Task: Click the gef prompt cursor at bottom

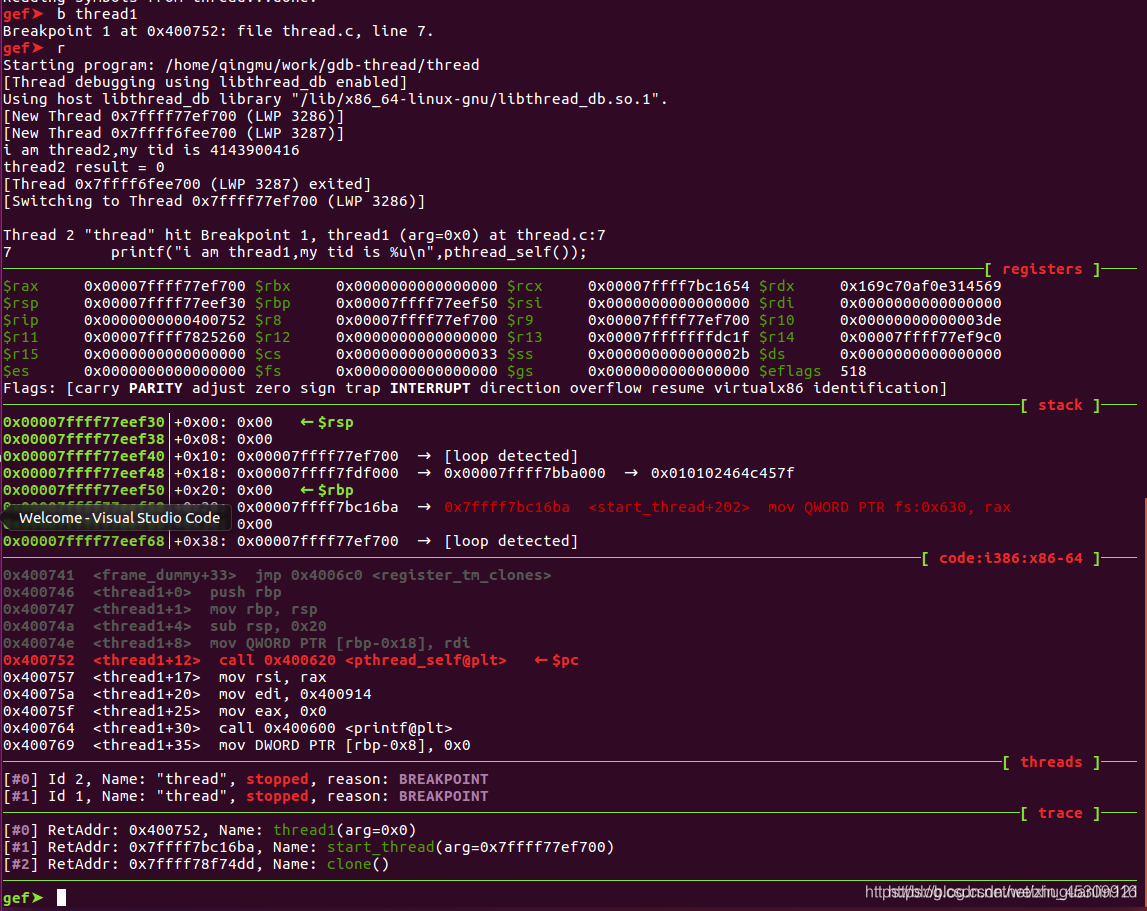Action: point(61,898)
